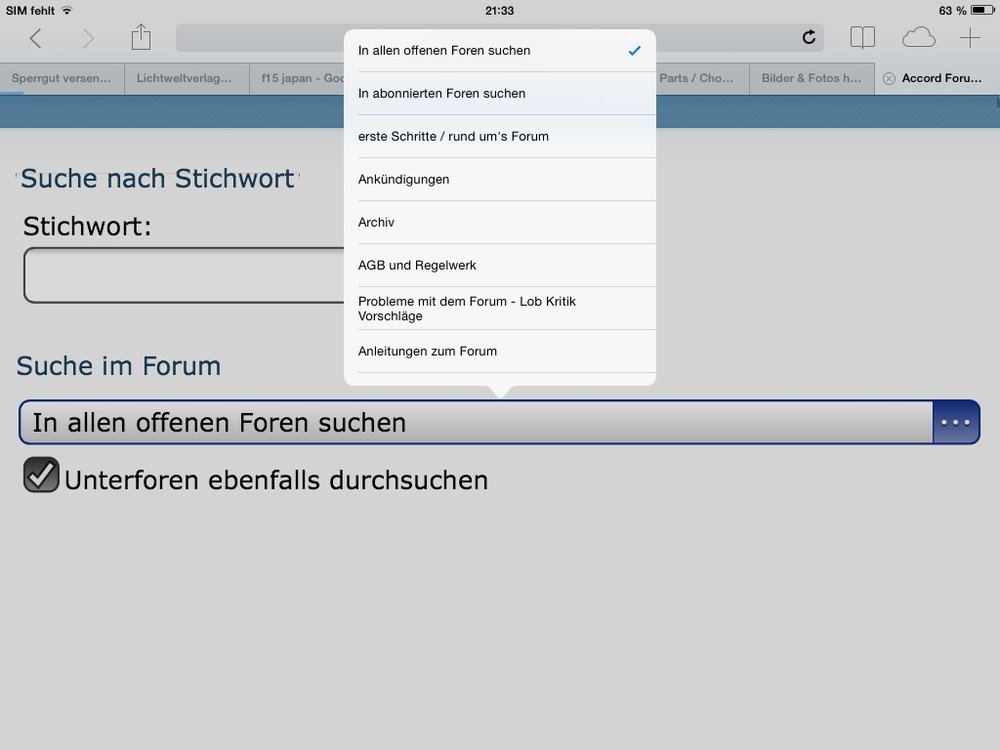Viewport: 1000px width, 750px height.
Task: Open the bookmarks book icon
Action: click(862, 38)
